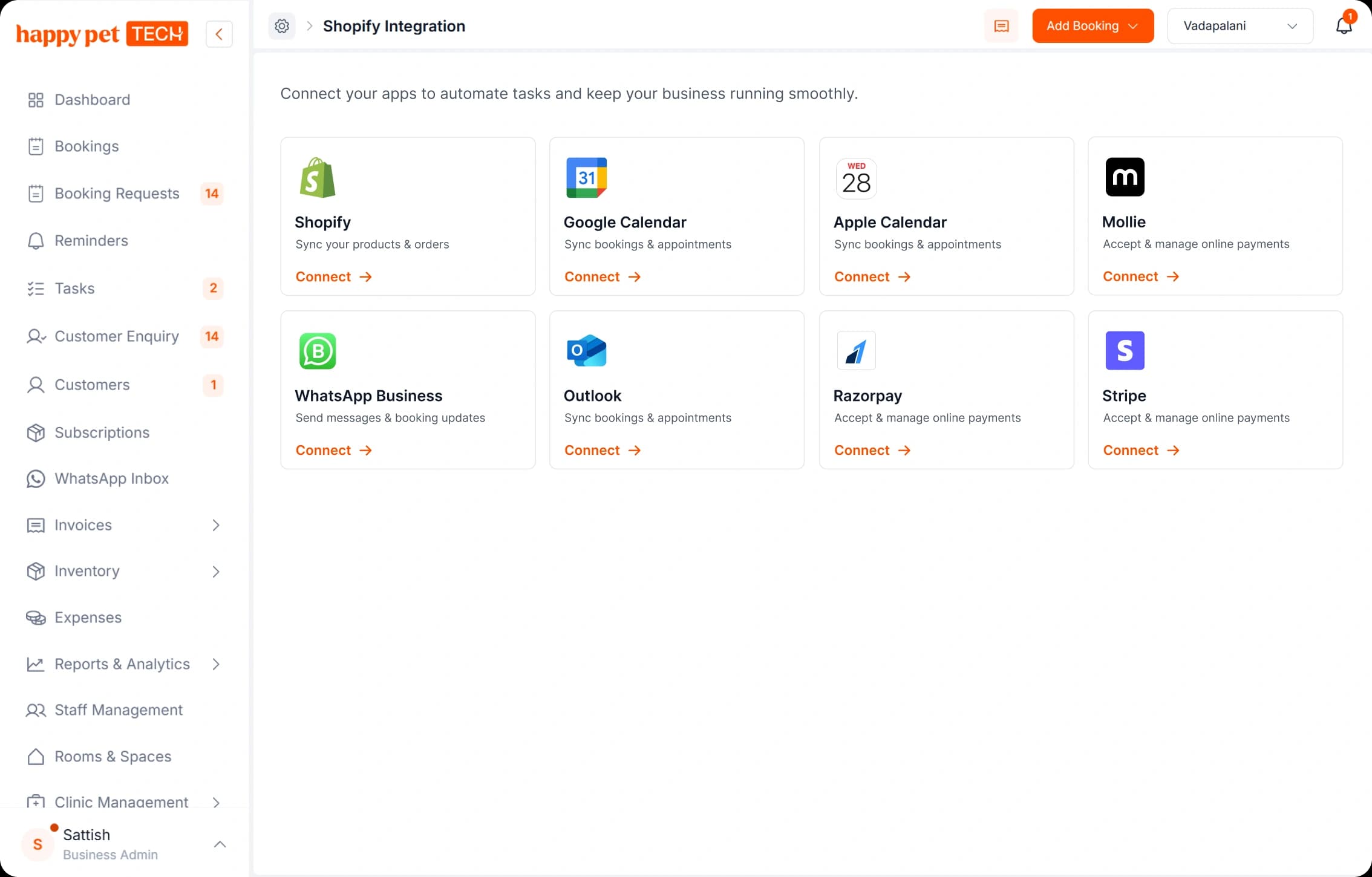Click the Tasks 2 count badge

[x=213, y=289]
